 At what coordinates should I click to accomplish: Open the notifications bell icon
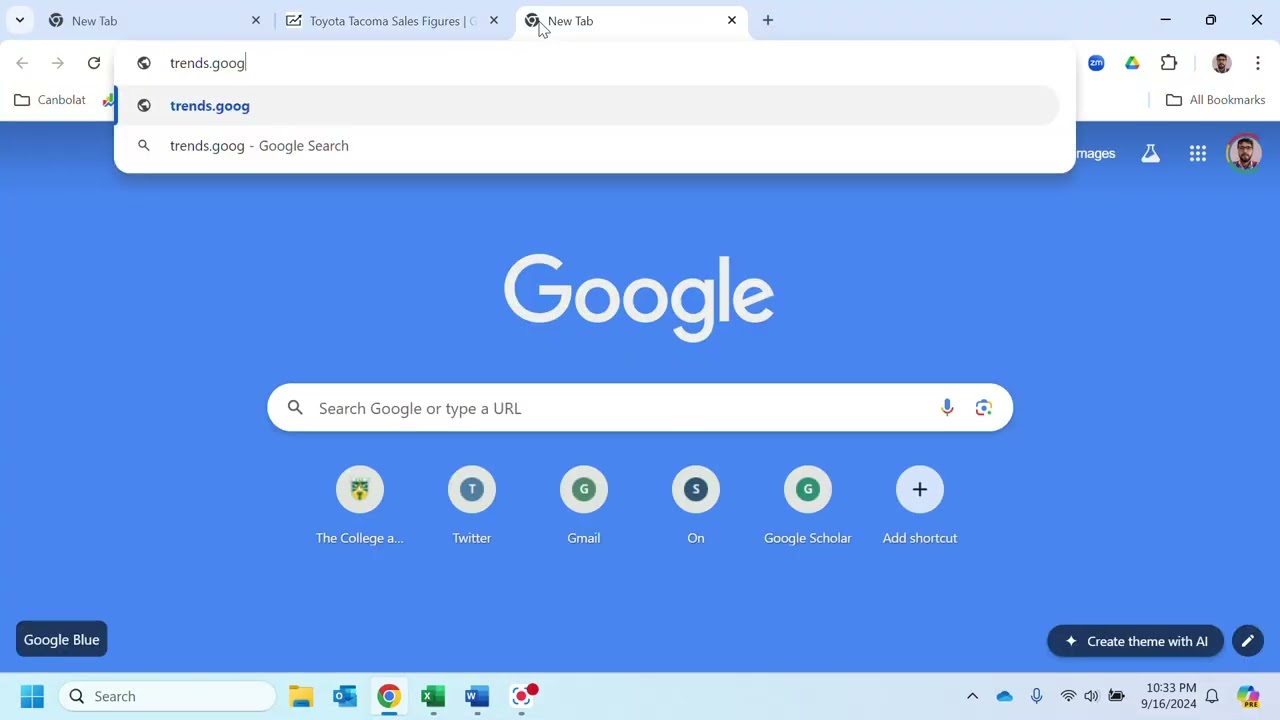point(1212,696)
